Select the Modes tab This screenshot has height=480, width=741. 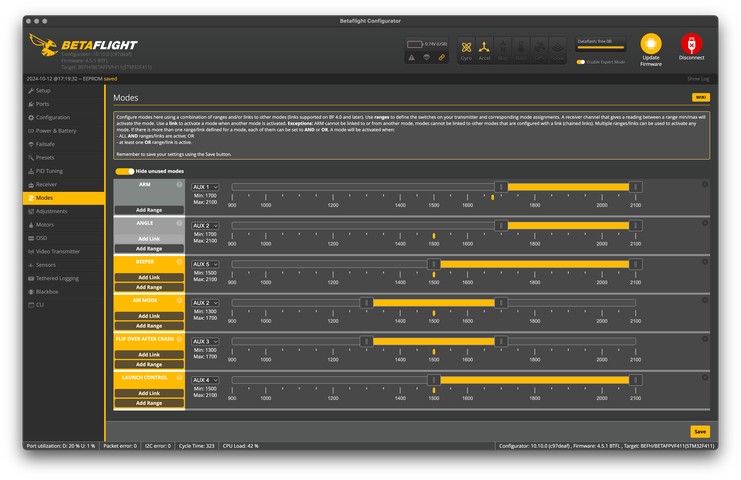(x=63, y=198)
